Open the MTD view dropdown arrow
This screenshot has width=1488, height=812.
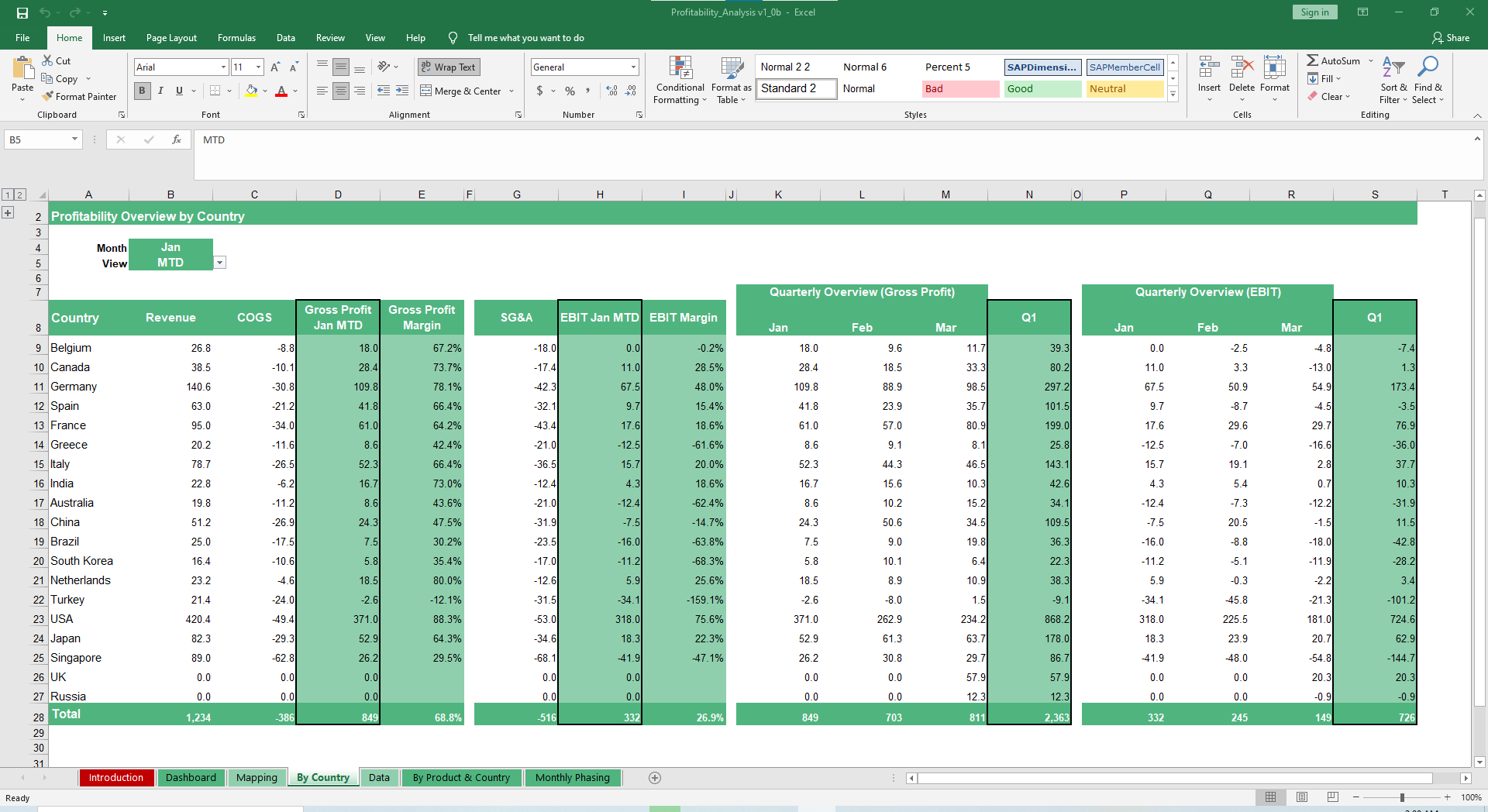pos(220,263)
